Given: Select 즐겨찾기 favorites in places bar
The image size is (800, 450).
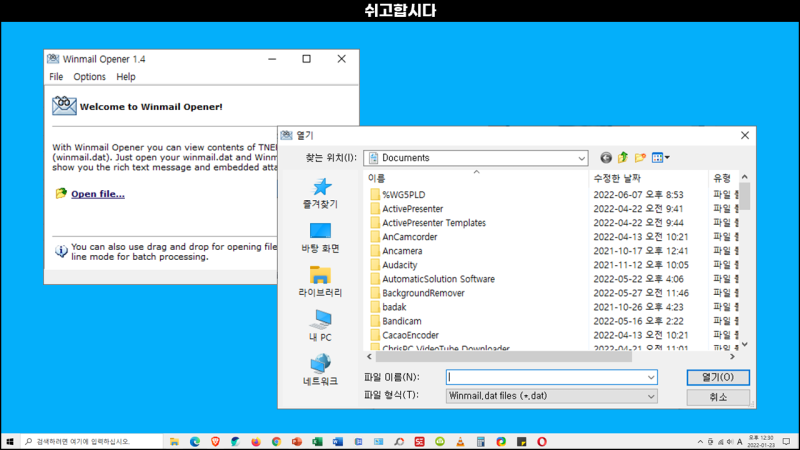Looking at the screenshot, I should click(320, 193).
